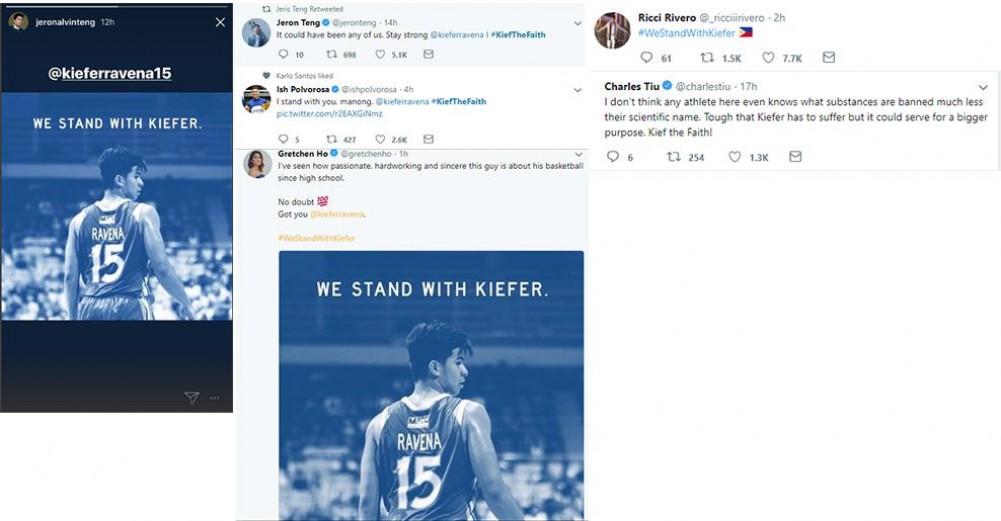This screenshot has width=1001, height=521.
Task: Open the dropdown arrow on Gretchen Ho's tweet
Action: point(577,154)
